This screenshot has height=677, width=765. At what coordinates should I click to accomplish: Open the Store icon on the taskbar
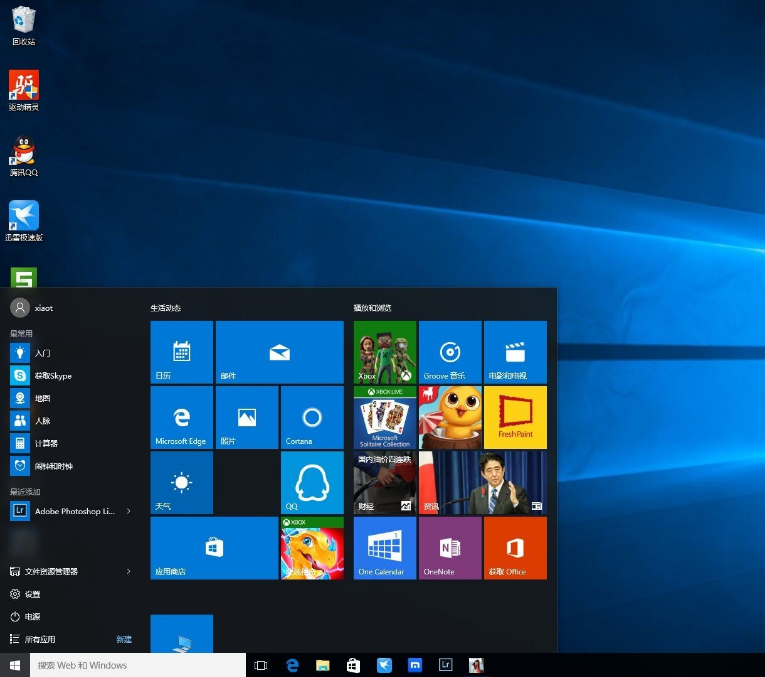click(353, 665)
